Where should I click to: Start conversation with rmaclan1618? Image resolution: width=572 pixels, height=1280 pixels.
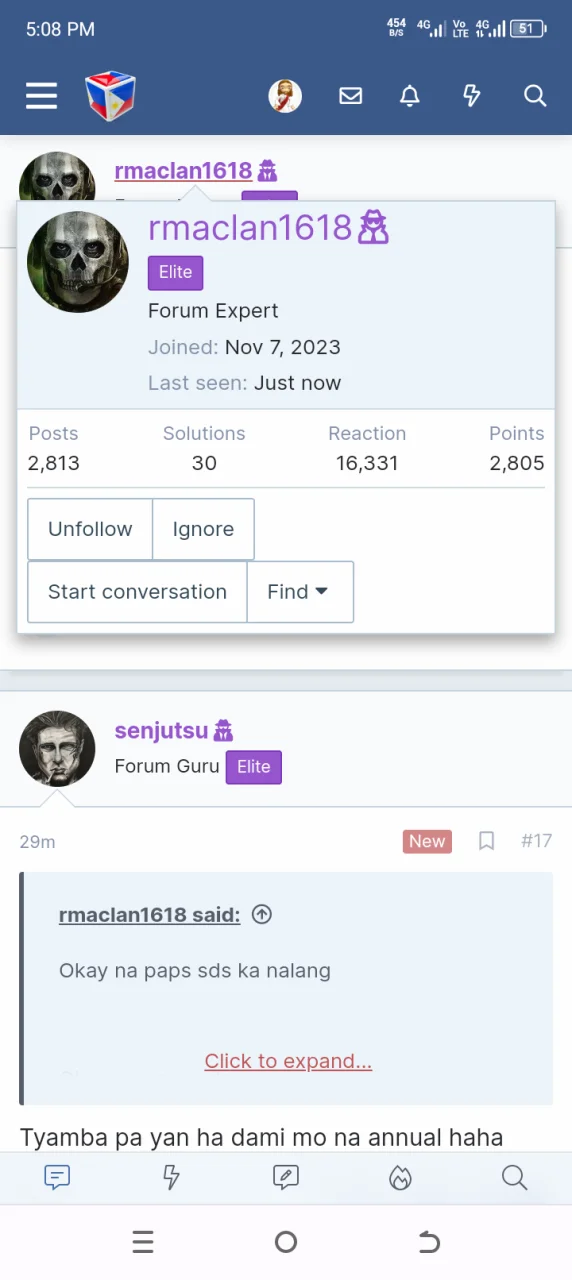137,592
